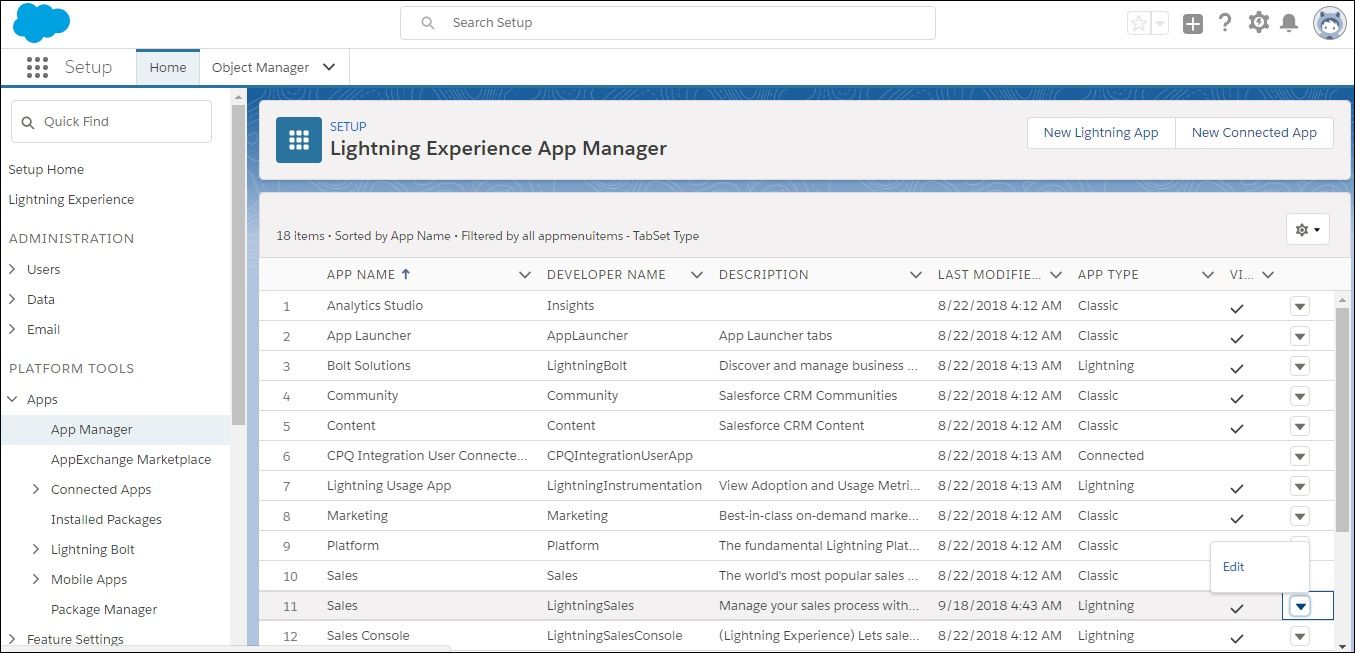Screen dimensions: 1355x653
Task: Open row actions for Lightning Usage App
Action: point(1299,486)
